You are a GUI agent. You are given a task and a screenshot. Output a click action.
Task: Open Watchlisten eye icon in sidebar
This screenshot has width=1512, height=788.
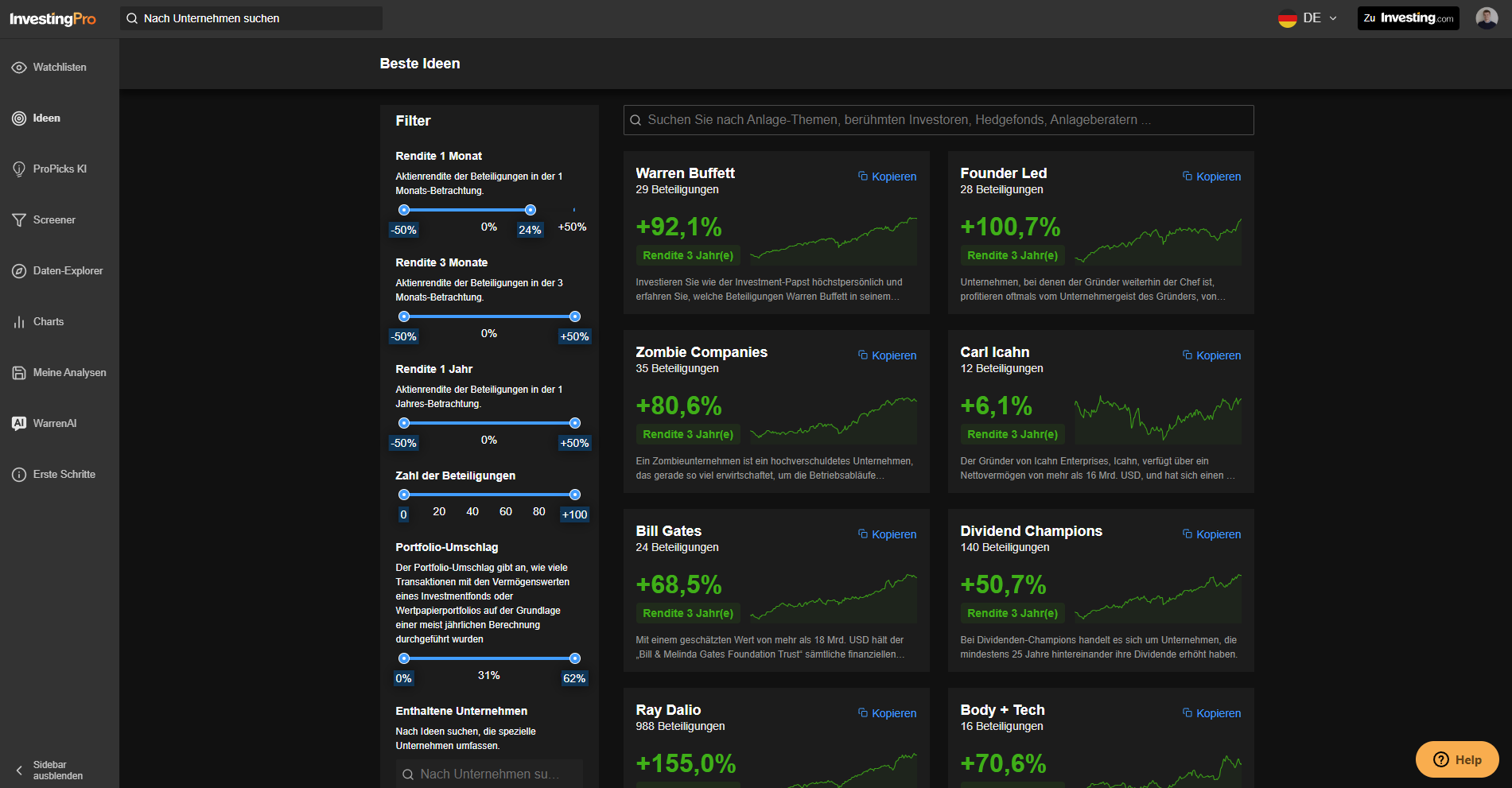(19, 68)
